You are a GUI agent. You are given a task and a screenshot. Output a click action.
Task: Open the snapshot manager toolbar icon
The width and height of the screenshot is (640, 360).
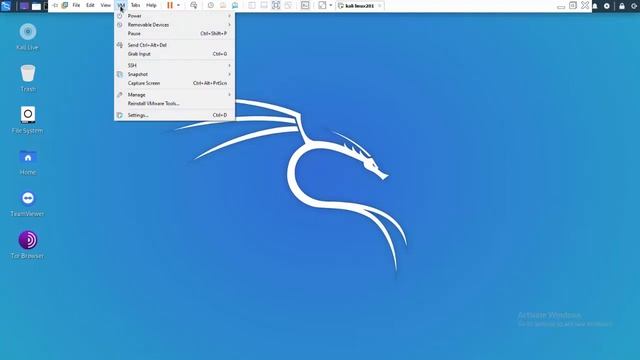pyautogui.click(x=235, y=5)
